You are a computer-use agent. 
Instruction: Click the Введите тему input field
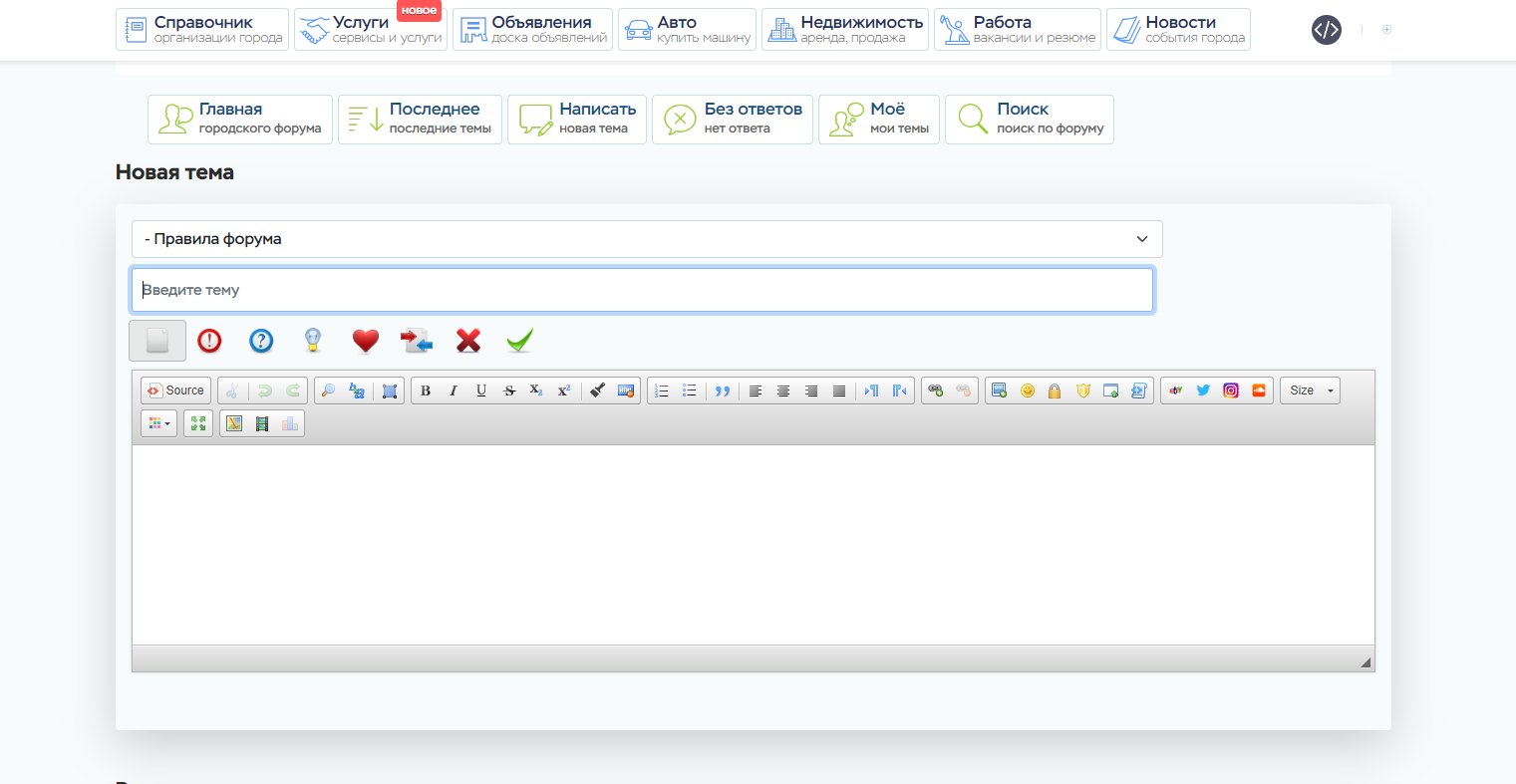643,290
